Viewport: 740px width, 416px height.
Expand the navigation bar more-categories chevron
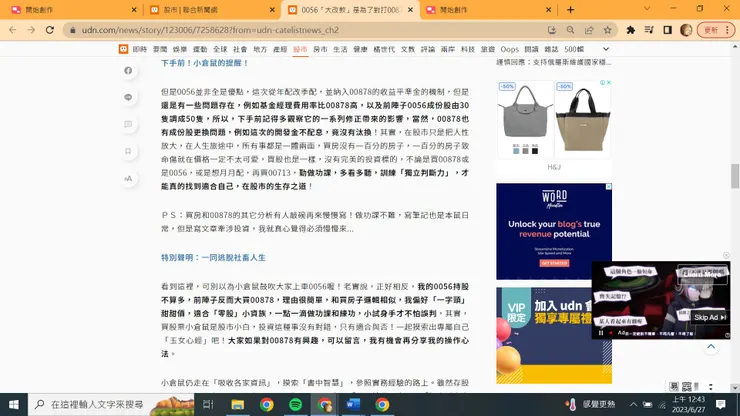point(606,49)
